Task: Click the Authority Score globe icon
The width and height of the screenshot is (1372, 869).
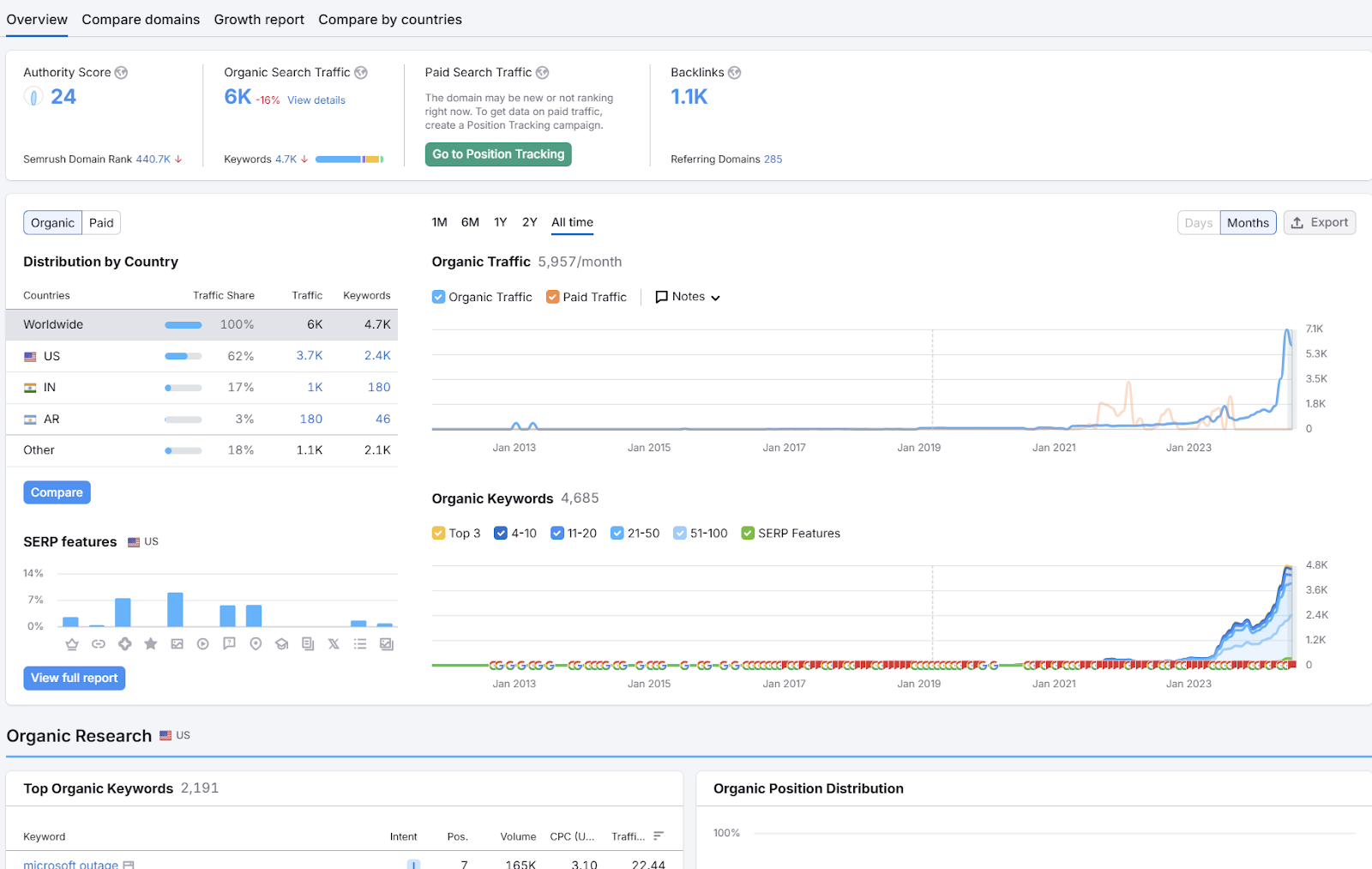Action: tap(122, 73)
